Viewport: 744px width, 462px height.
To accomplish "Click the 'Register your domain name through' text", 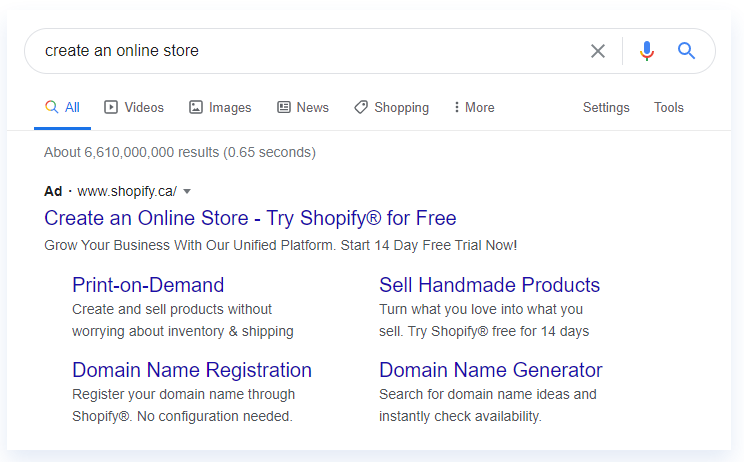I will pyautogui.click(x=184, y=394).
